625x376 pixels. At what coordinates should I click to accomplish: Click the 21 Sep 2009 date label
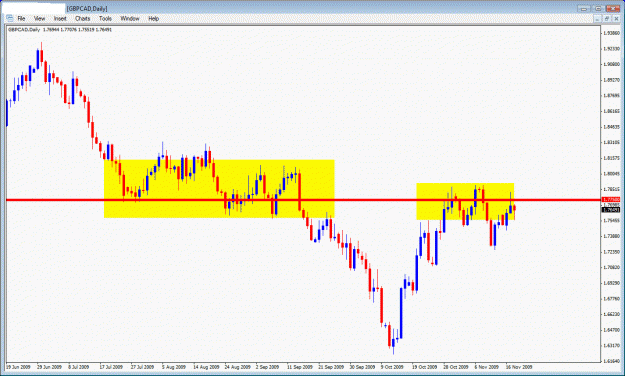tap(331, 367)
